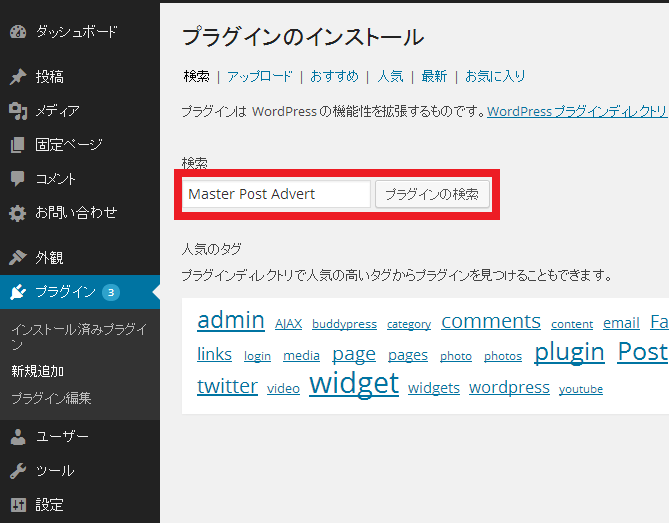Click the widget tag link
Image resolution: width=669 pixels, height=523 pixels.
354,384
